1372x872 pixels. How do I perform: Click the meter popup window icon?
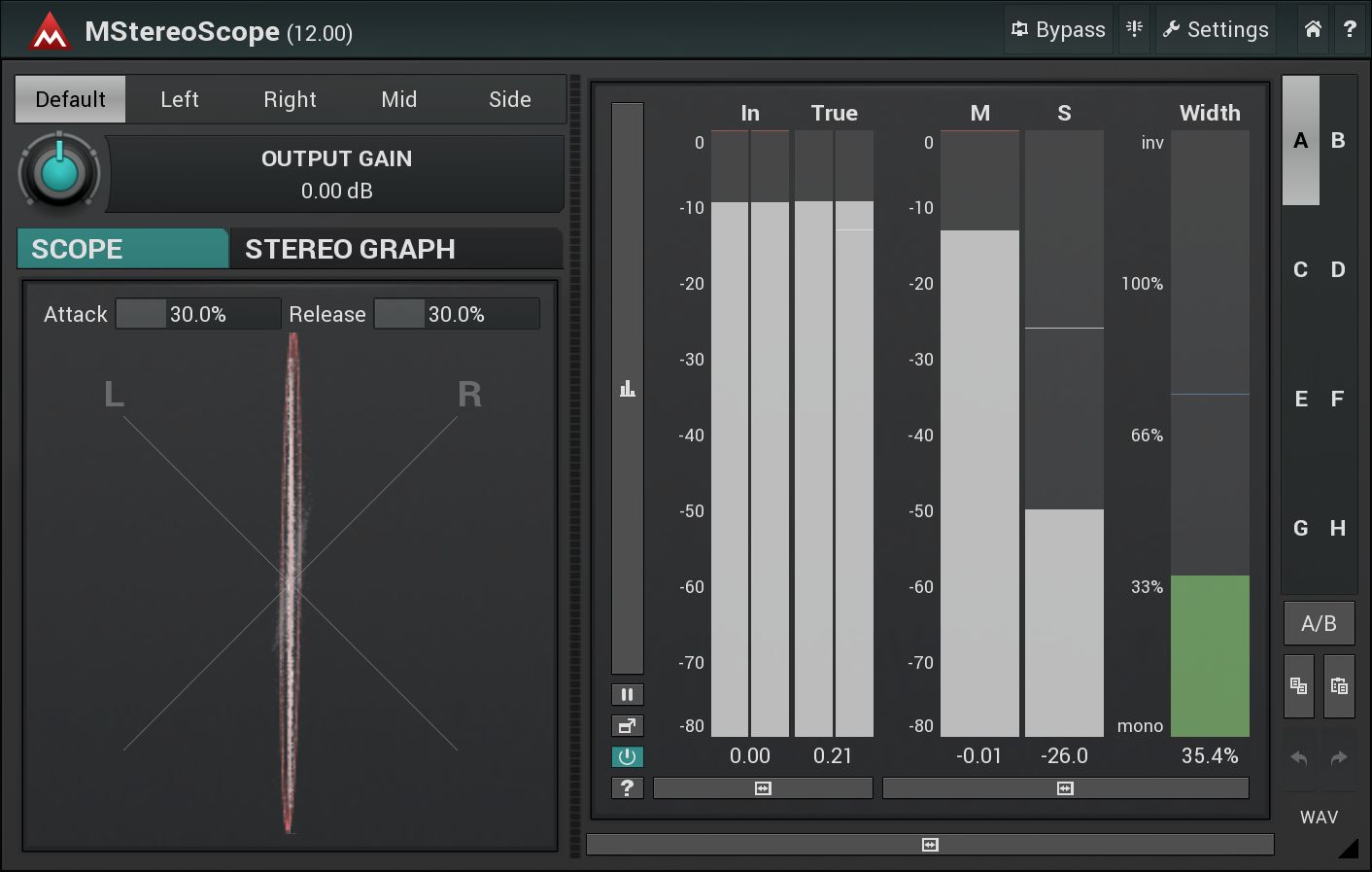click(627, 725)
